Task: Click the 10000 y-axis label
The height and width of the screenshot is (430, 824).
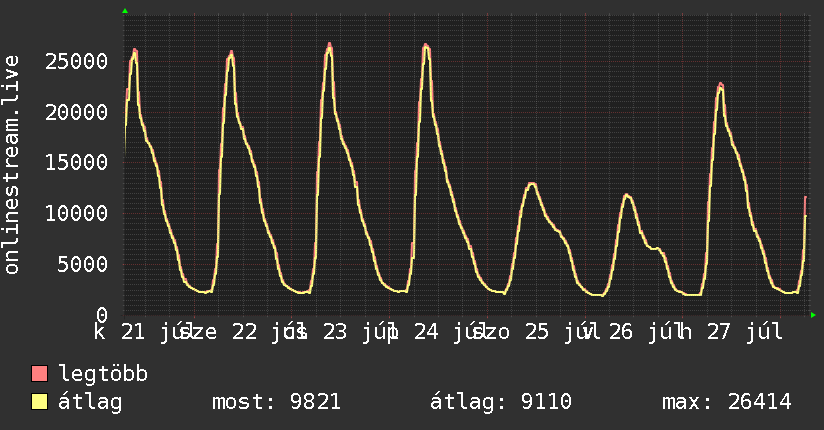Action: point(77,213)
